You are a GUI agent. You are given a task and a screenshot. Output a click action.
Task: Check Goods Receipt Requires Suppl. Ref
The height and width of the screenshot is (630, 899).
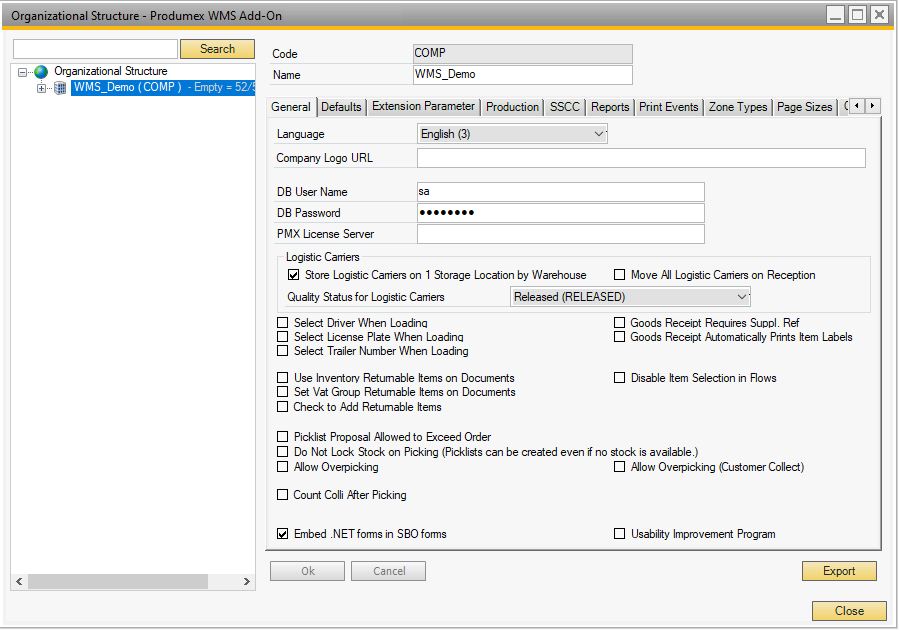pos(620,323)
